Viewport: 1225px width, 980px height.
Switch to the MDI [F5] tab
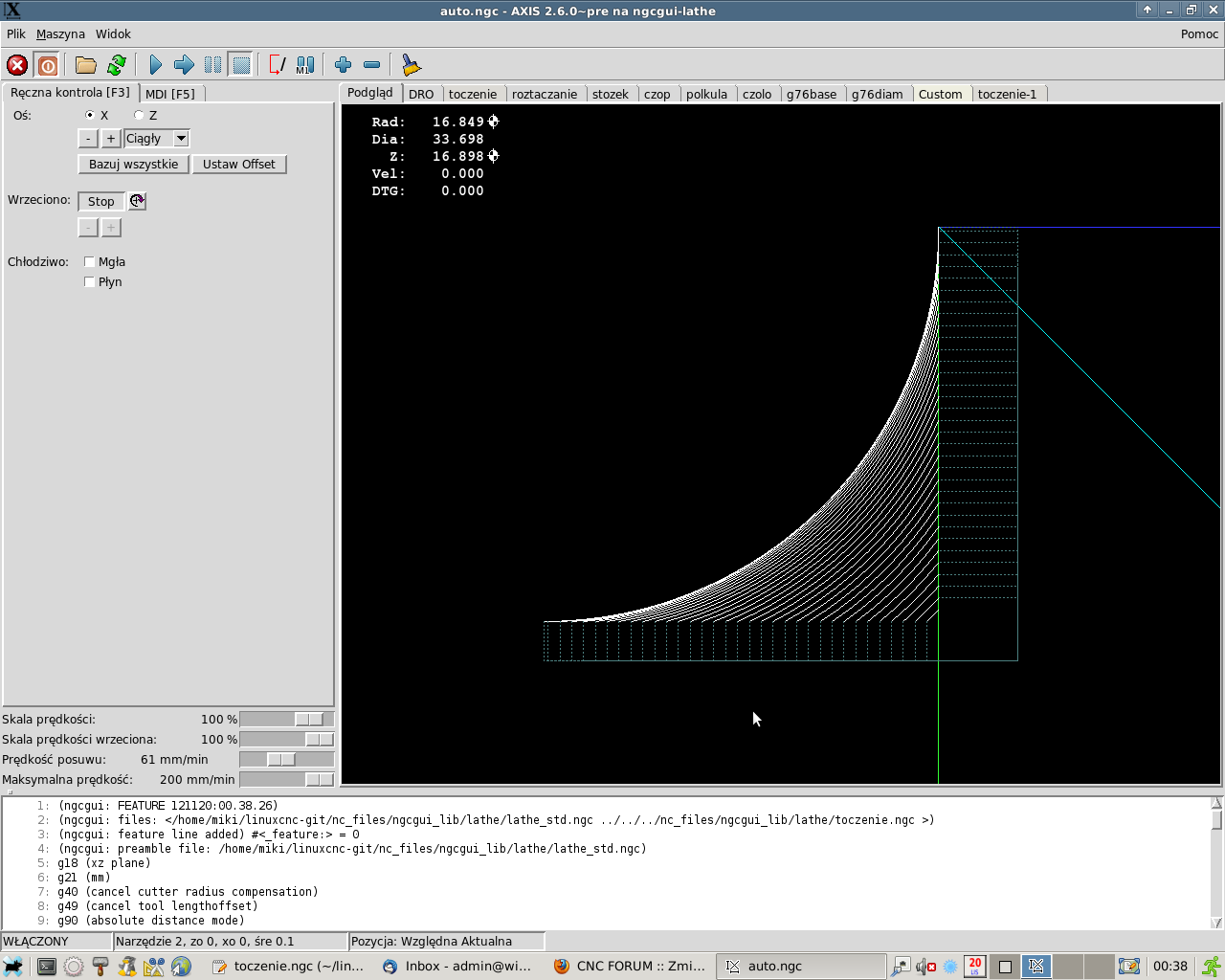click(170, 94)
